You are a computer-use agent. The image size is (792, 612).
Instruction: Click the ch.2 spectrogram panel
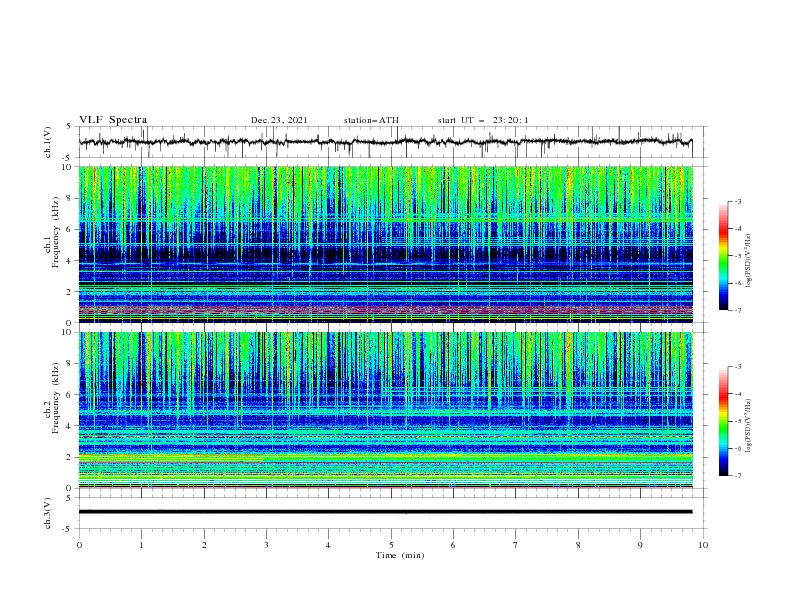pos(385,410)
